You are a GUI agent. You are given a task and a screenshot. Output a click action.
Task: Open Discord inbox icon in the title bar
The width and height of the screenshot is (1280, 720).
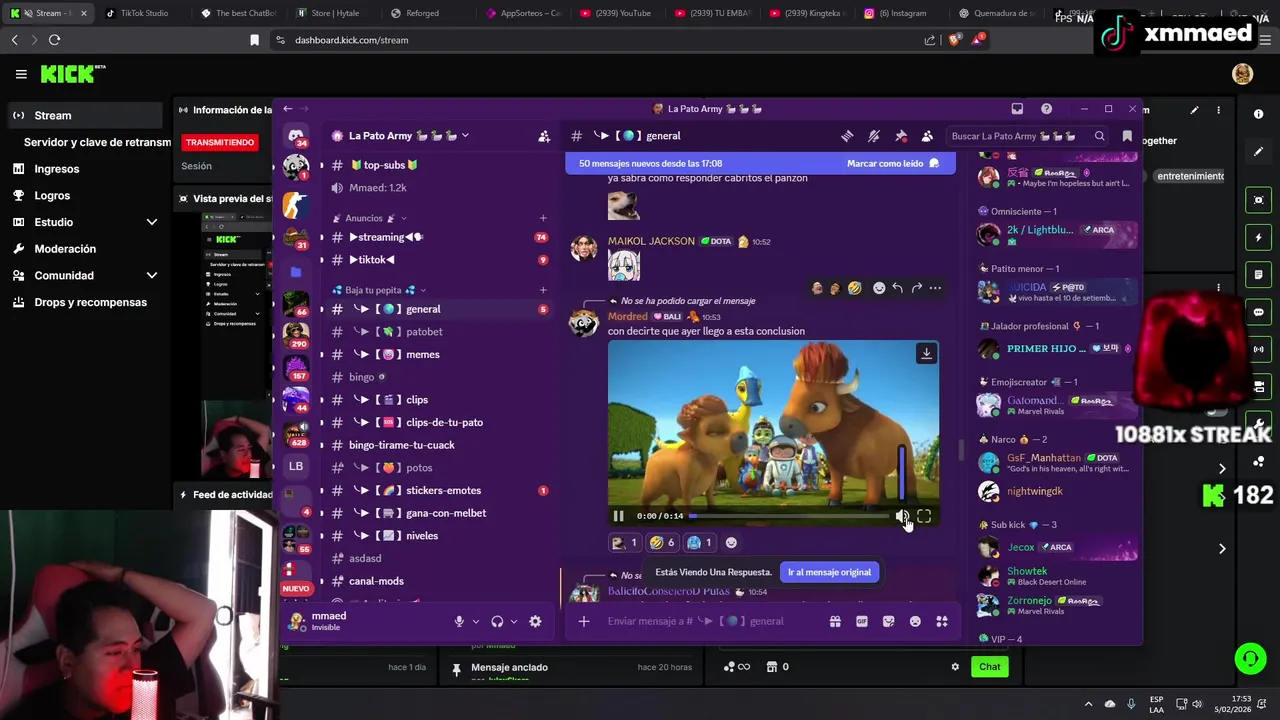click(1017, 109)
